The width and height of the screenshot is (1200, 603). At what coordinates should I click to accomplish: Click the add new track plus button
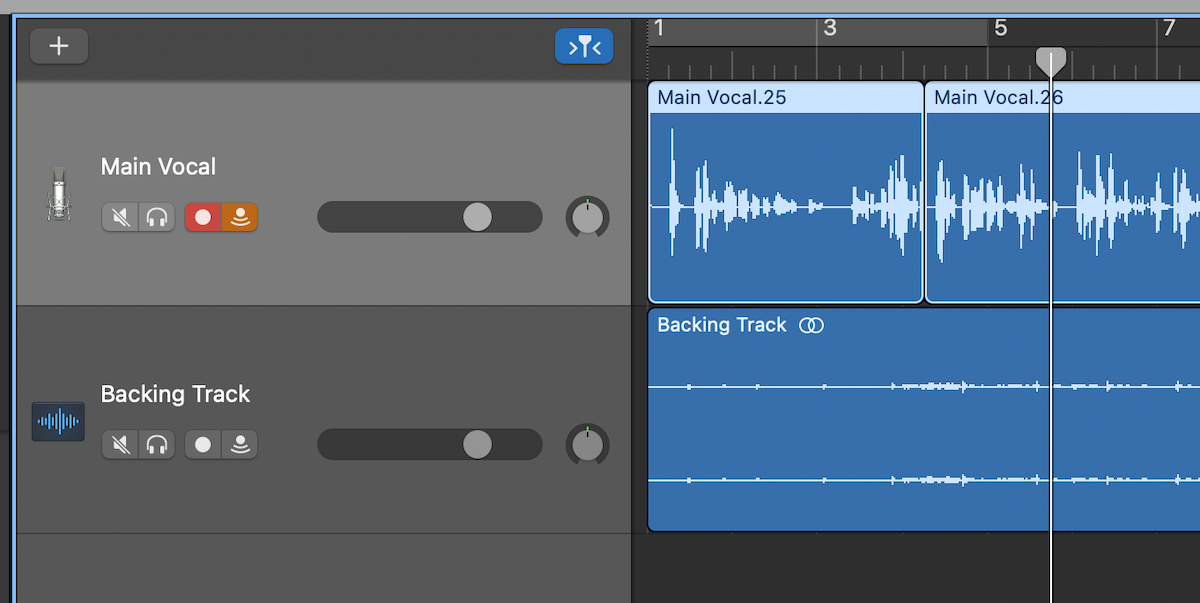pyautogui.click(x=59, y=46)
